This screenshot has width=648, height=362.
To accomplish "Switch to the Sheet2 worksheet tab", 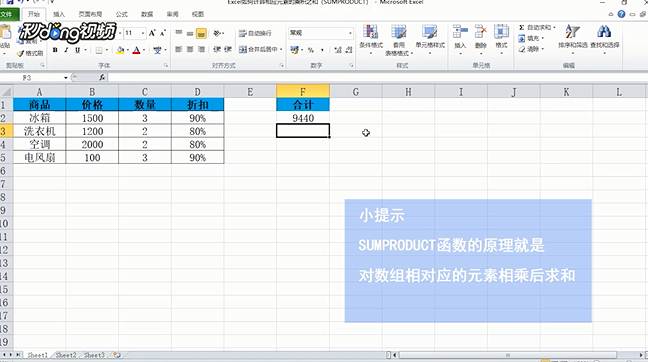I will pos(66,355).
